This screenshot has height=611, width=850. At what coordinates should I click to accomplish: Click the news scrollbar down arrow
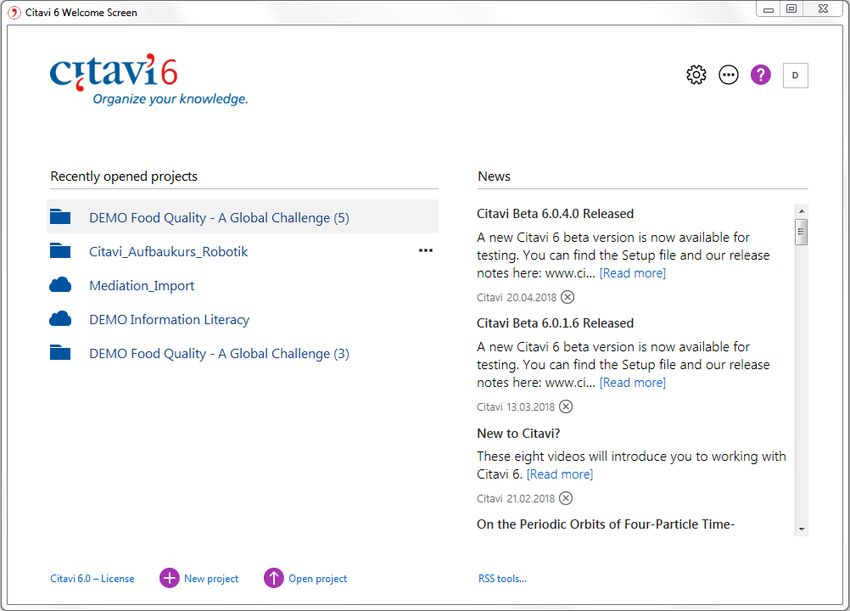click(x=801, y=529)
